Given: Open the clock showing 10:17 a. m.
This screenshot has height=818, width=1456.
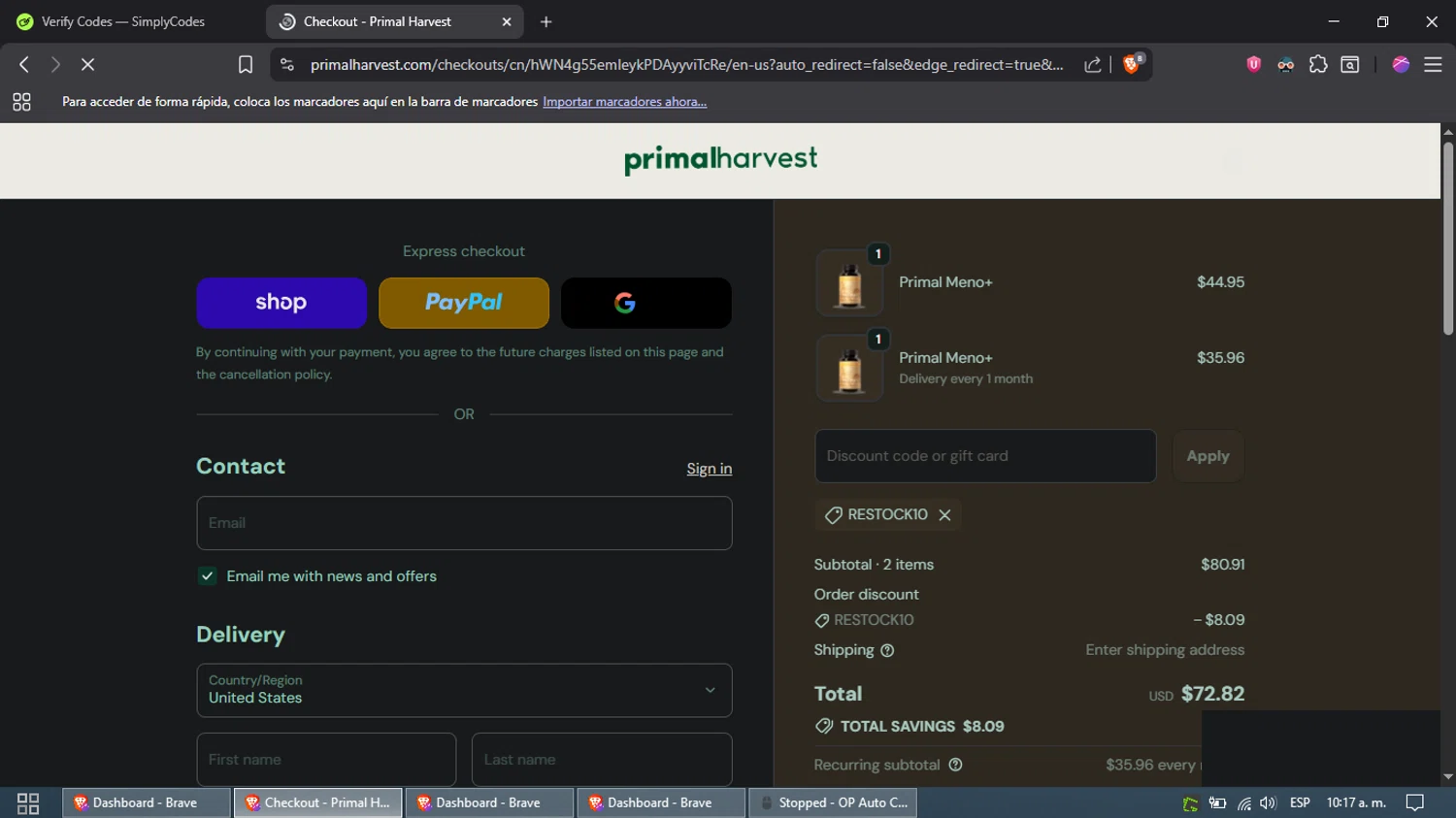Looking at the screenshot, I should point(1356,803).
